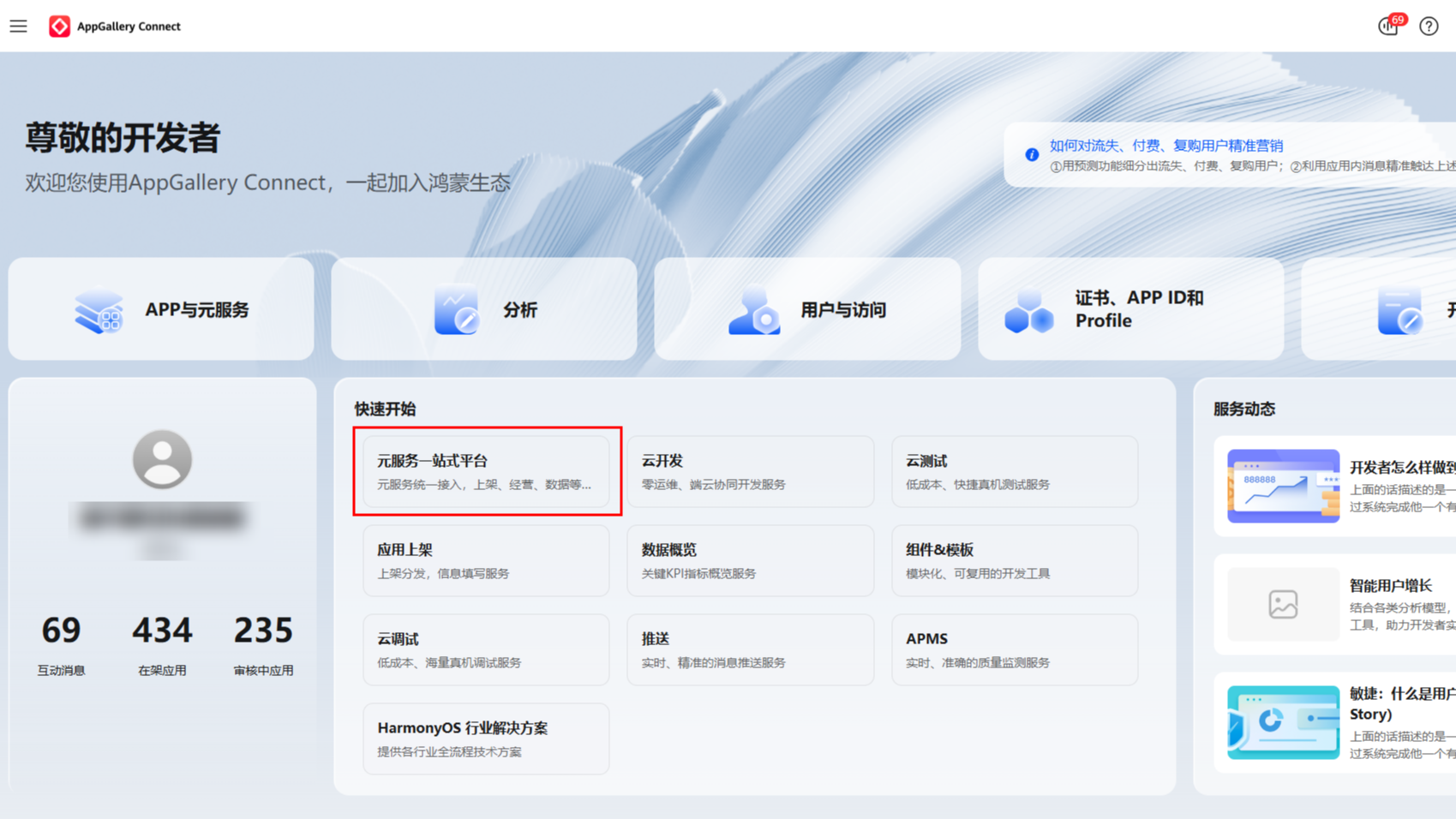Open the 如何对流失、付费、复购用户精准营销 link
The width and height of the screenshot is (1456, 819).
point(1166,146)
